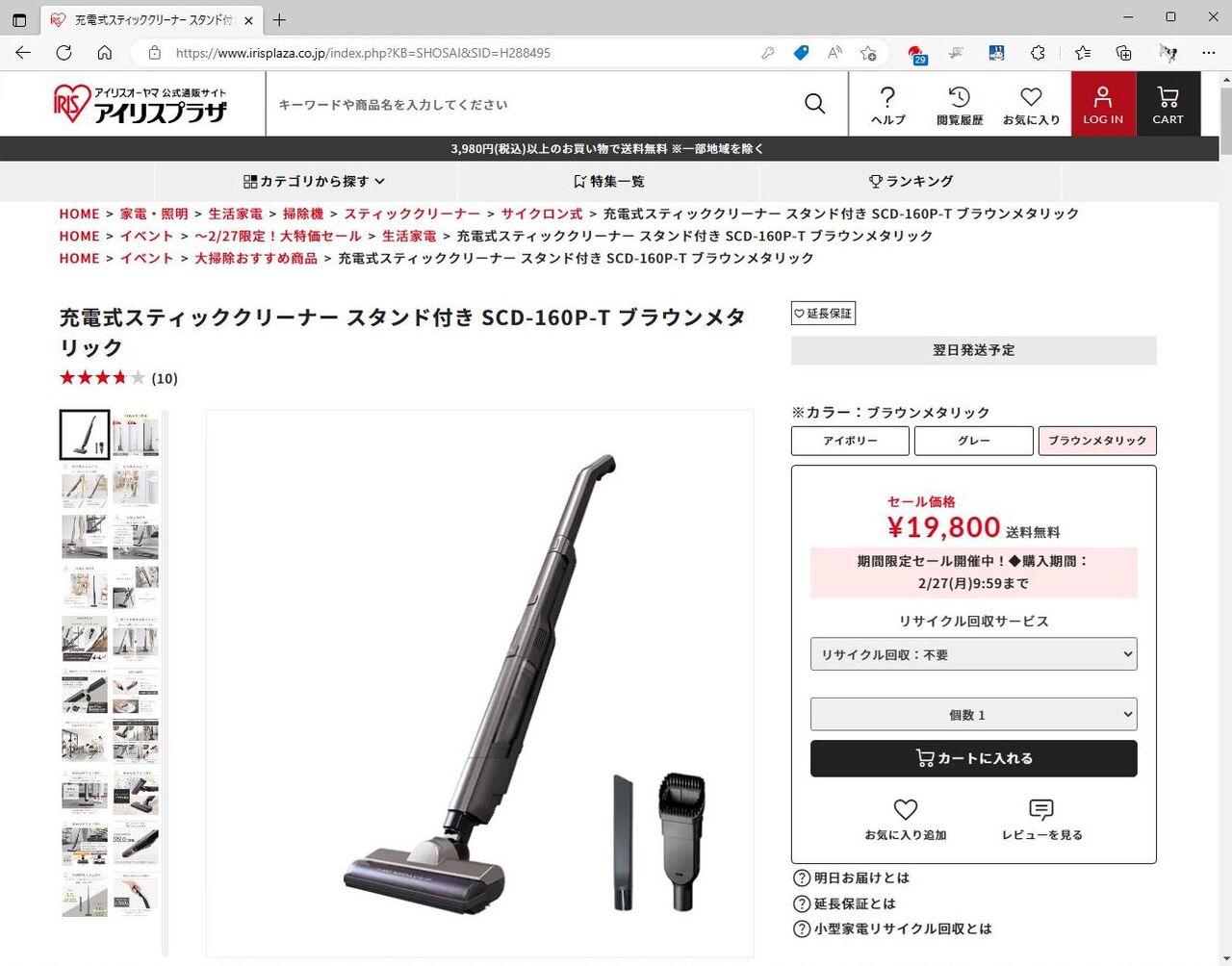Open the extension with badge 29
Viewport: 1232px width, 966px height.
916,54
